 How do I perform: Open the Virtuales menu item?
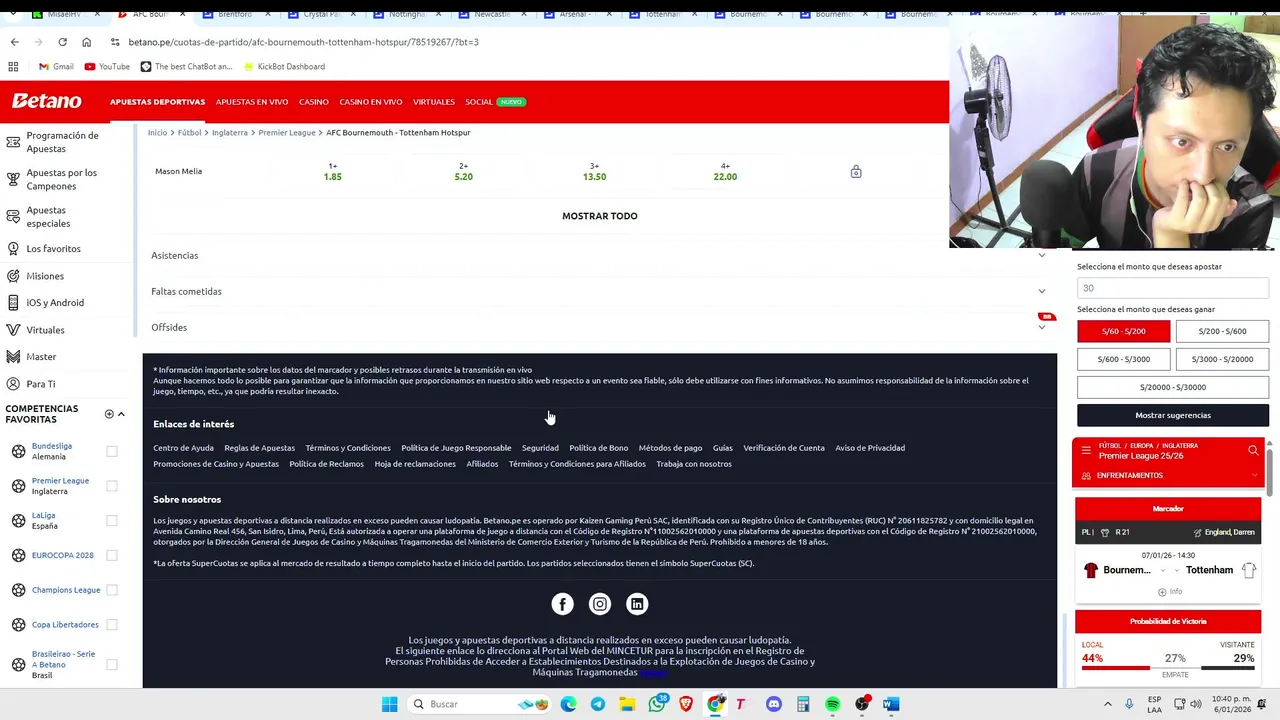pos(434,102)
